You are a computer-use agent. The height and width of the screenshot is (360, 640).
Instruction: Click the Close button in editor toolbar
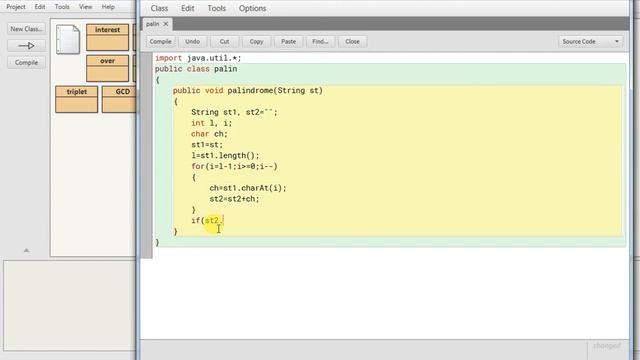coord(352,42)
